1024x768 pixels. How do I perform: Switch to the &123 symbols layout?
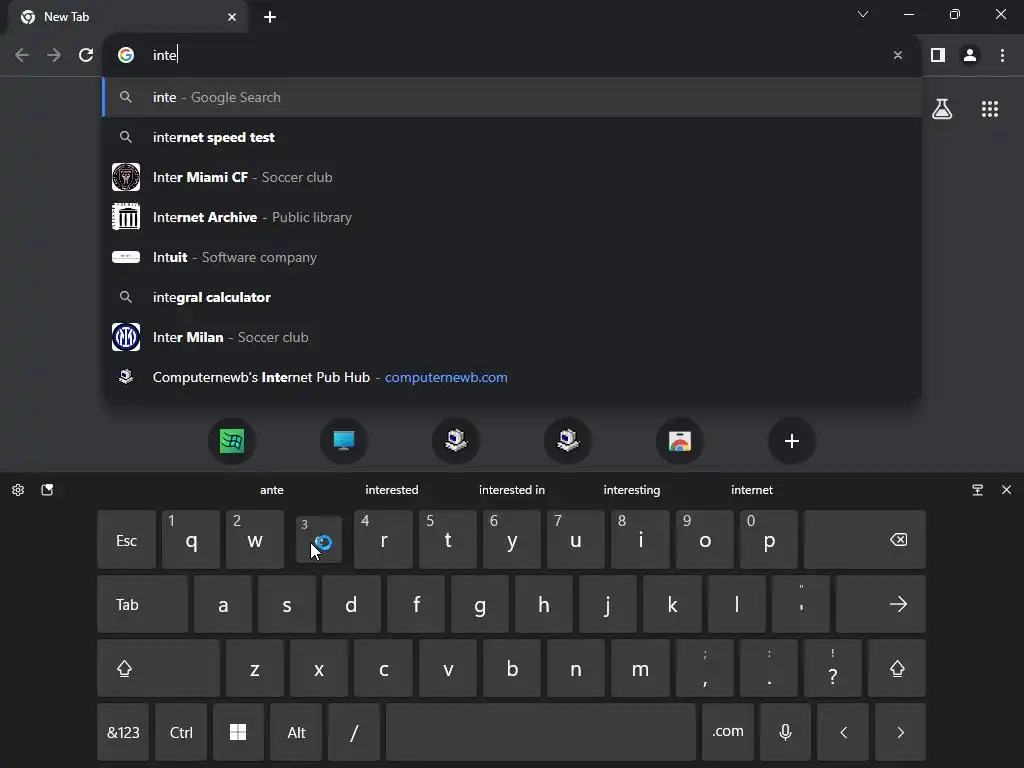[123, 732]
